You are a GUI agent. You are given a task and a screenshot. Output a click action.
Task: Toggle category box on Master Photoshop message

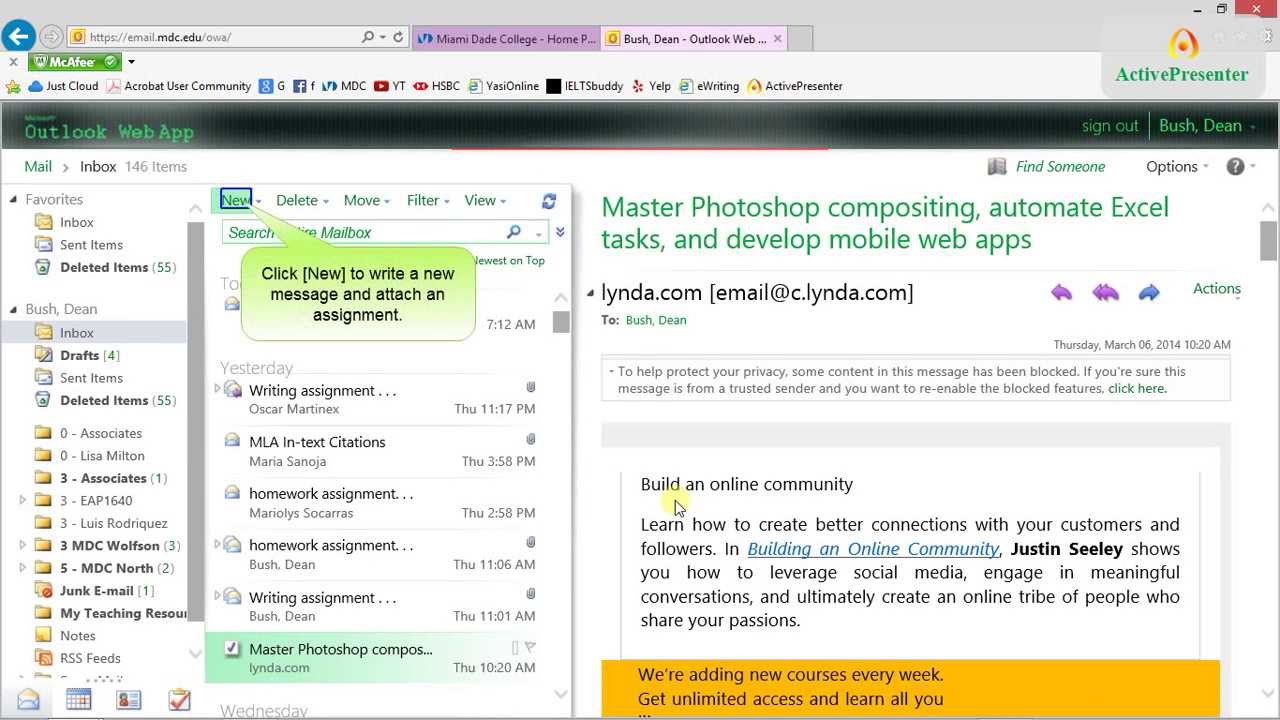tap(515, 648)
